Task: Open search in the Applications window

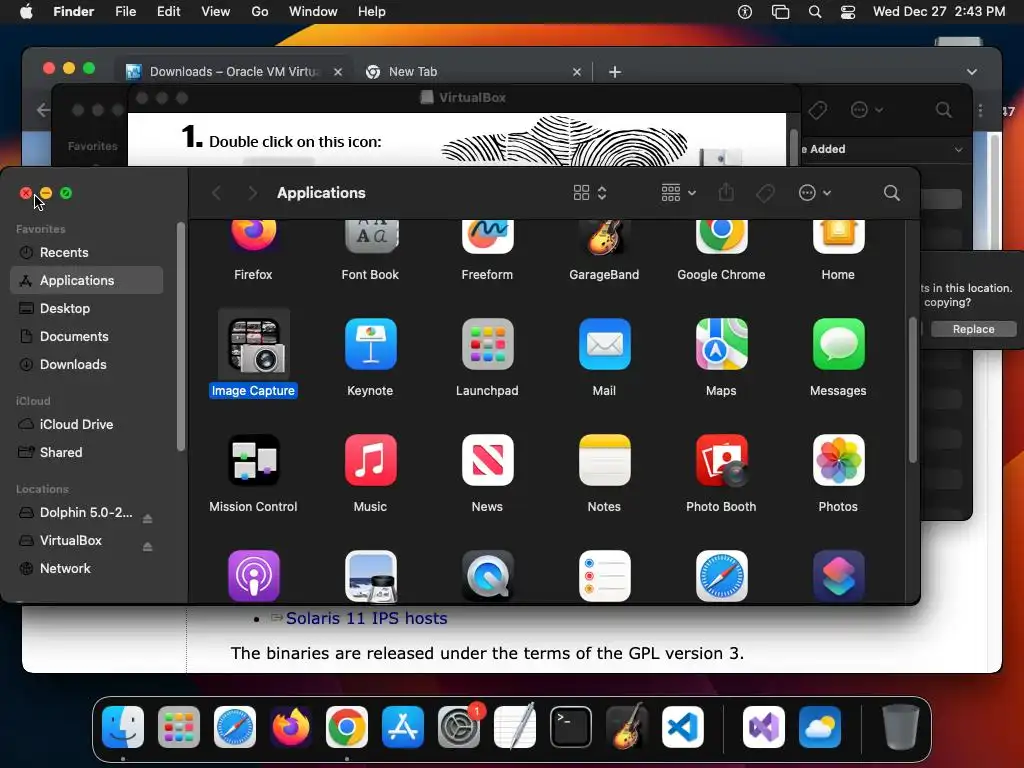Action: tap(891, 193)
